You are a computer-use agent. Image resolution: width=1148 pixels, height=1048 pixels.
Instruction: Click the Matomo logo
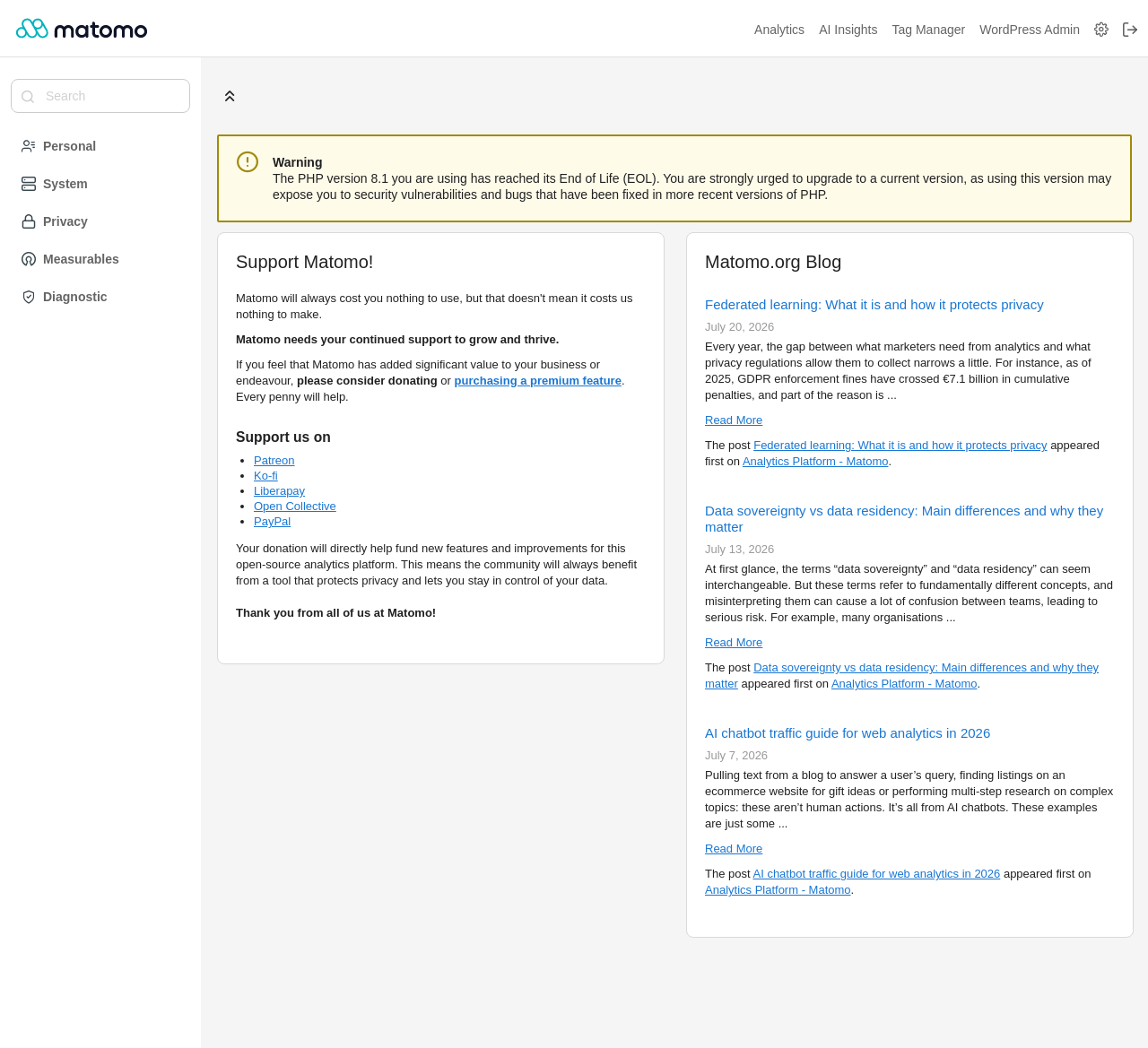82,29
